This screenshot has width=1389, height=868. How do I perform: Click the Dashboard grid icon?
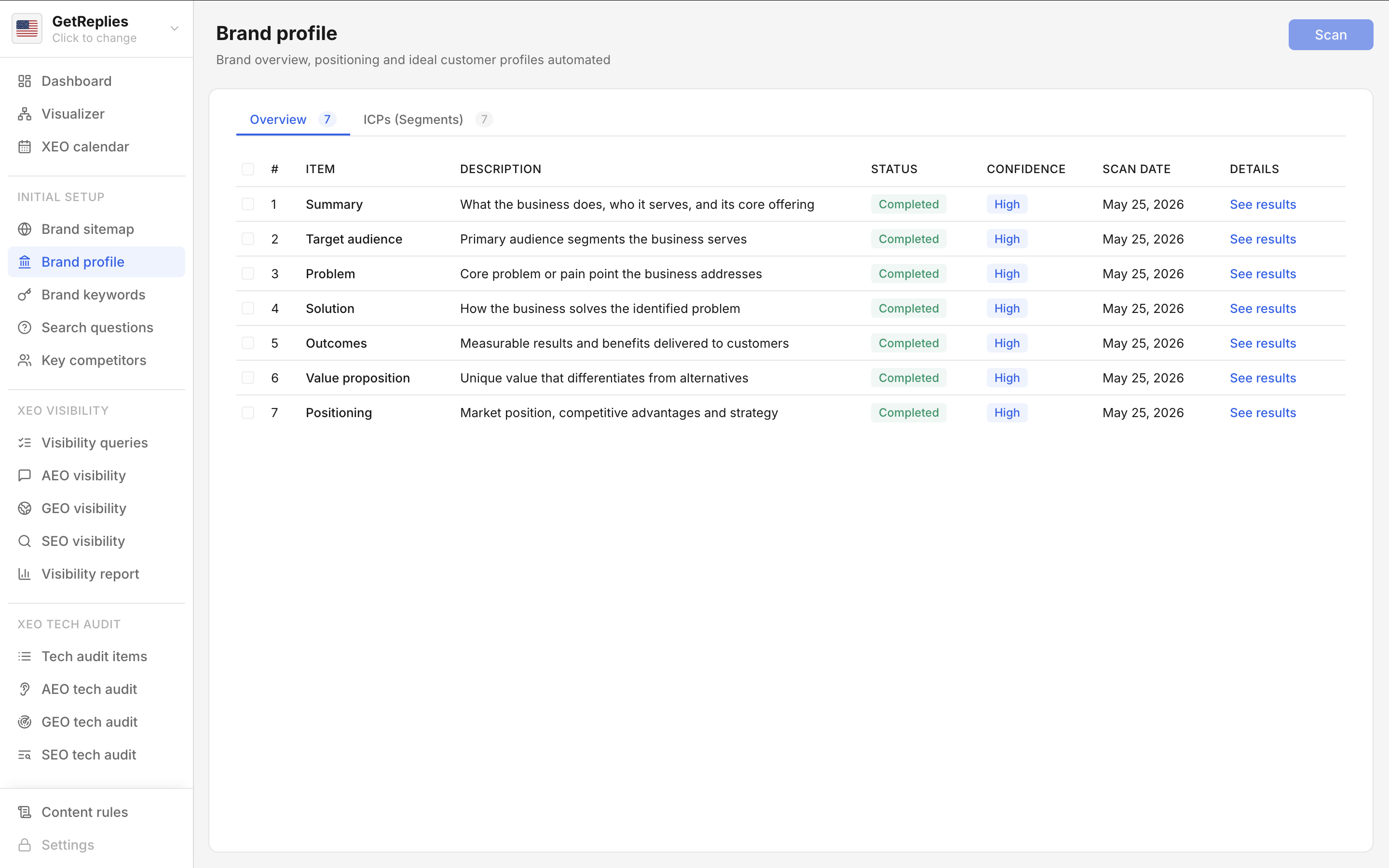pos(24,81)
